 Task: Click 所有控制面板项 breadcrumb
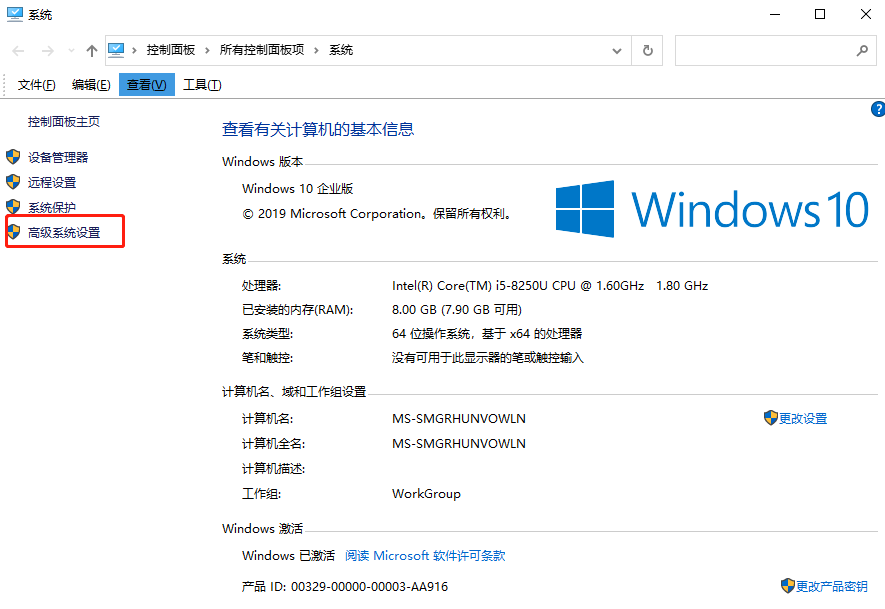(262, 50)
